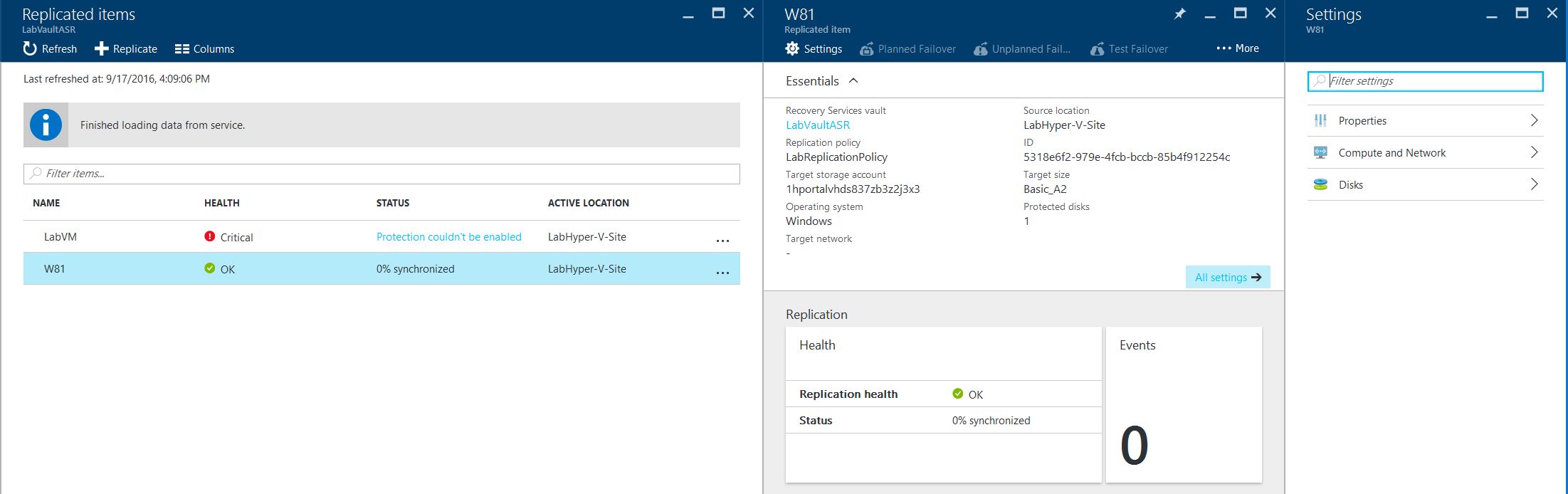Collapse the Essentials section
Viewport: 1568px width, 494px height.
pyautogui.click(x=853, y=80)
